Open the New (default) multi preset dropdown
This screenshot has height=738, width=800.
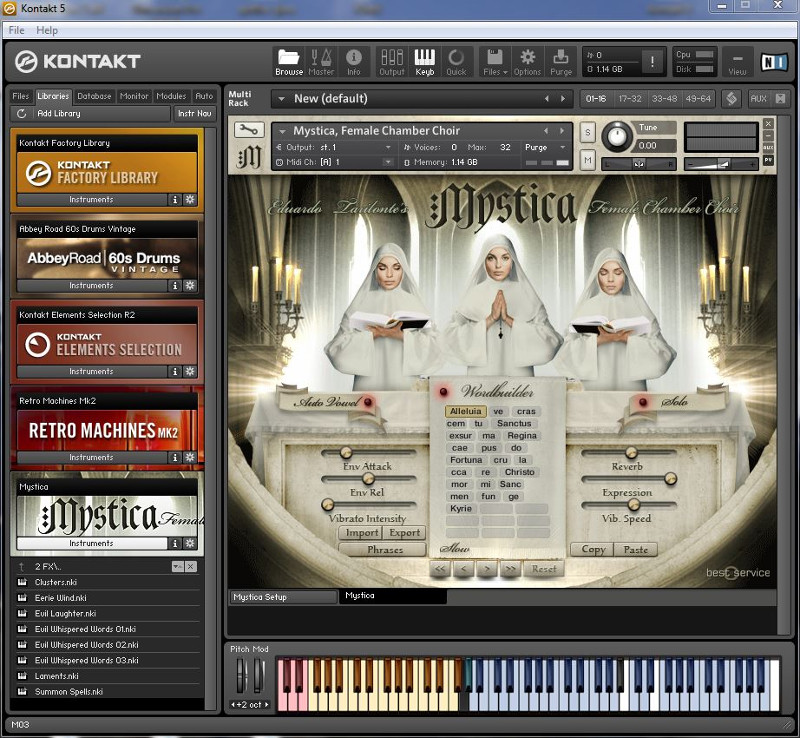[x=281, y=99]
